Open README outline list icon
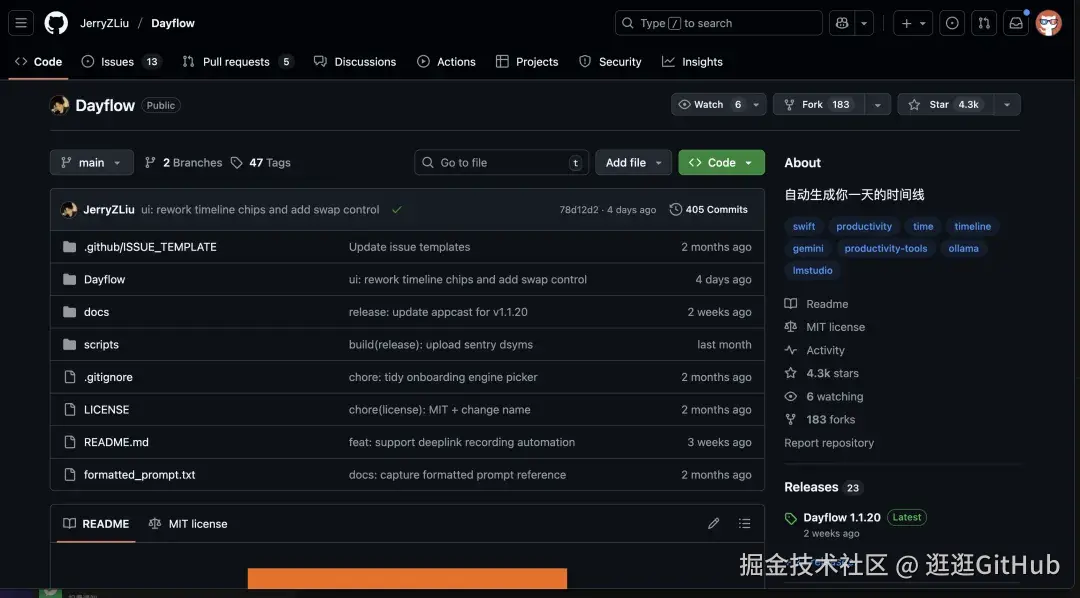Image resolution: width=1080 pixels, height=598 pixels. (745, 524)
